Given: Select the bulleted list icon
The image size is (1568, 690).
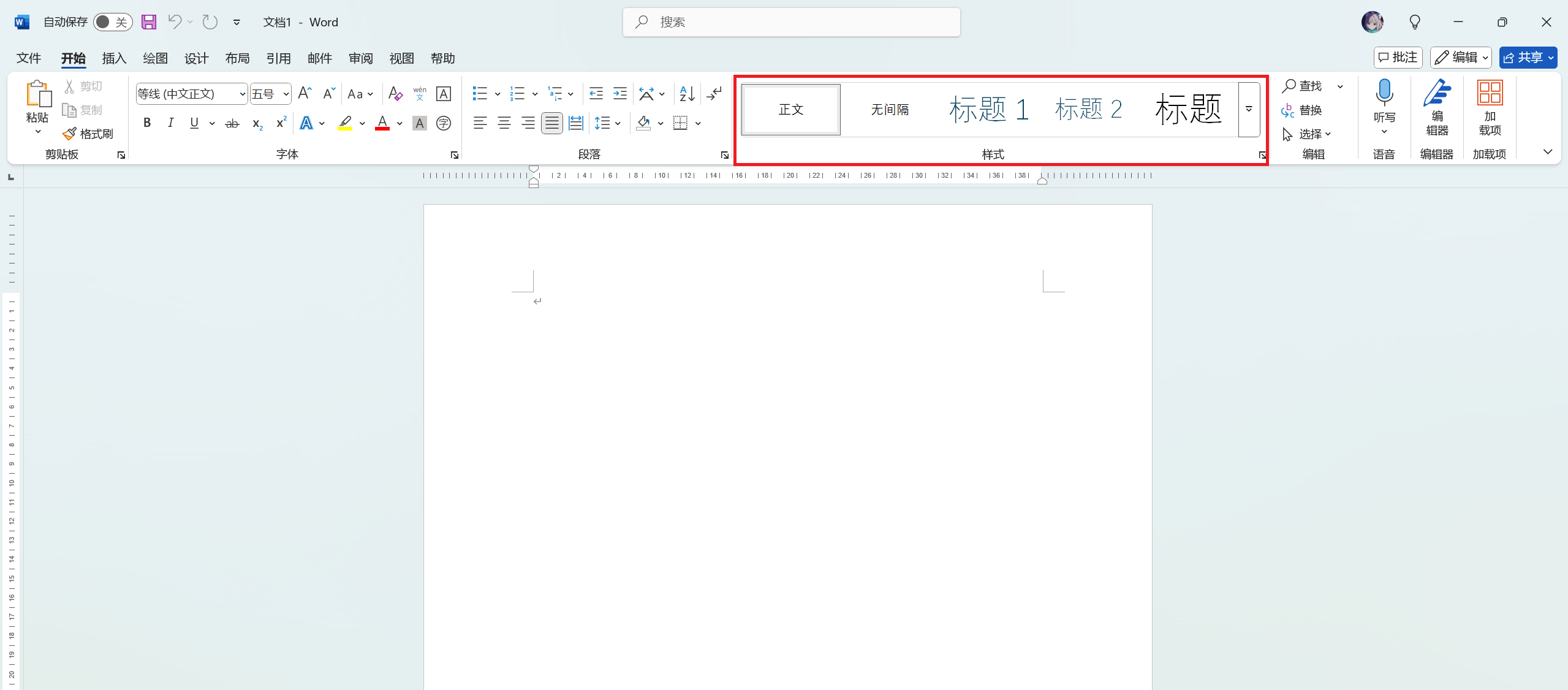Looking at the screenshot, I should 480,94.
